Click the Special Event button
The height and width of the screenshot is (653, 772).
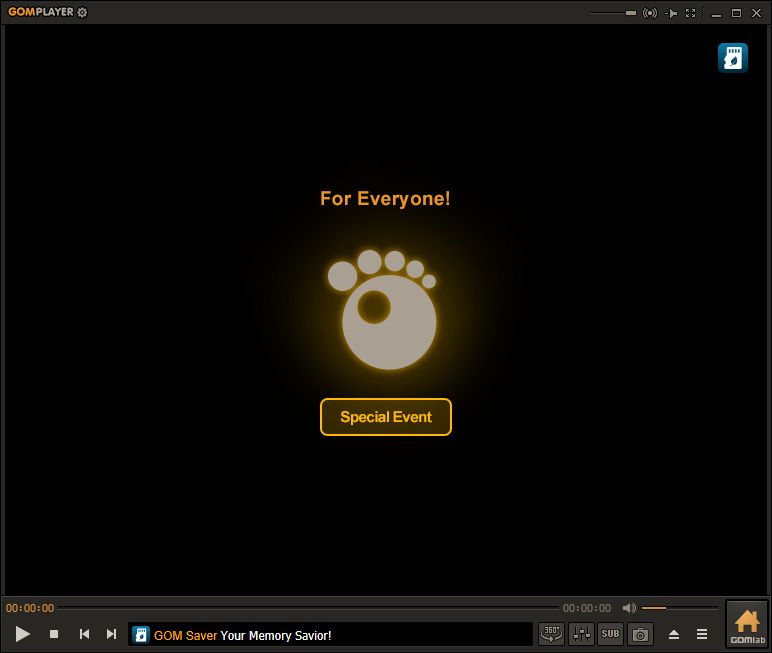tap(386, 417)
